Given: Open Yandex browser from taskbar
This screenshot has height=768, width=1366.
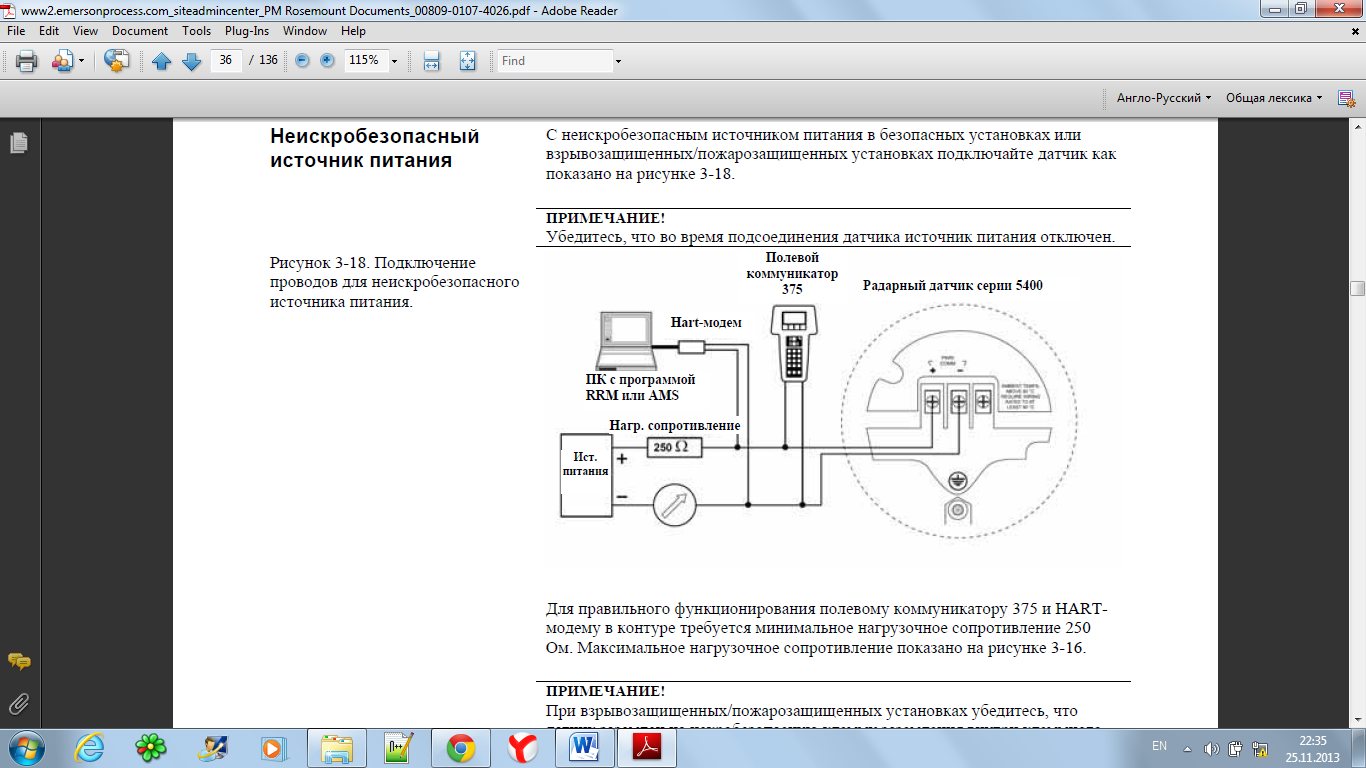Looking at the screenshot, I should [x=522, y=747].
